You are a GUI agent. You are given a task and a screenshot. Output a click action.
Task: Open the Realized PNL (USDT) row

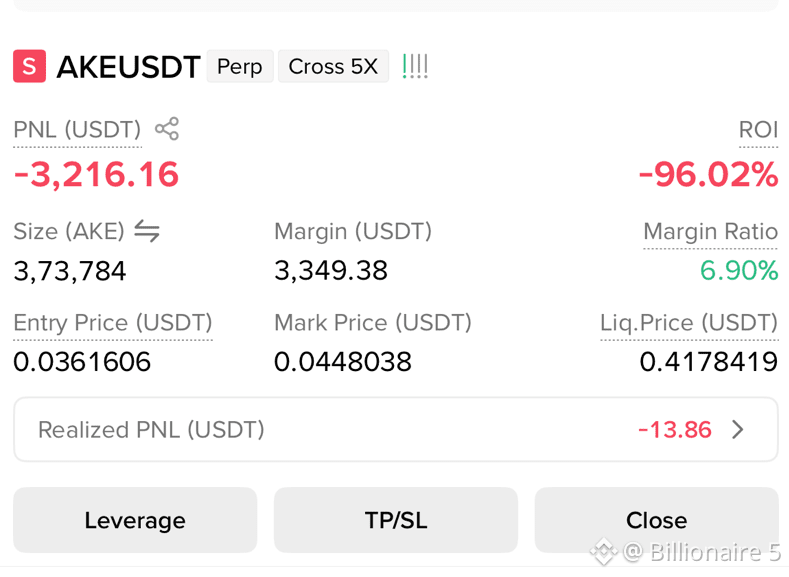396,430
